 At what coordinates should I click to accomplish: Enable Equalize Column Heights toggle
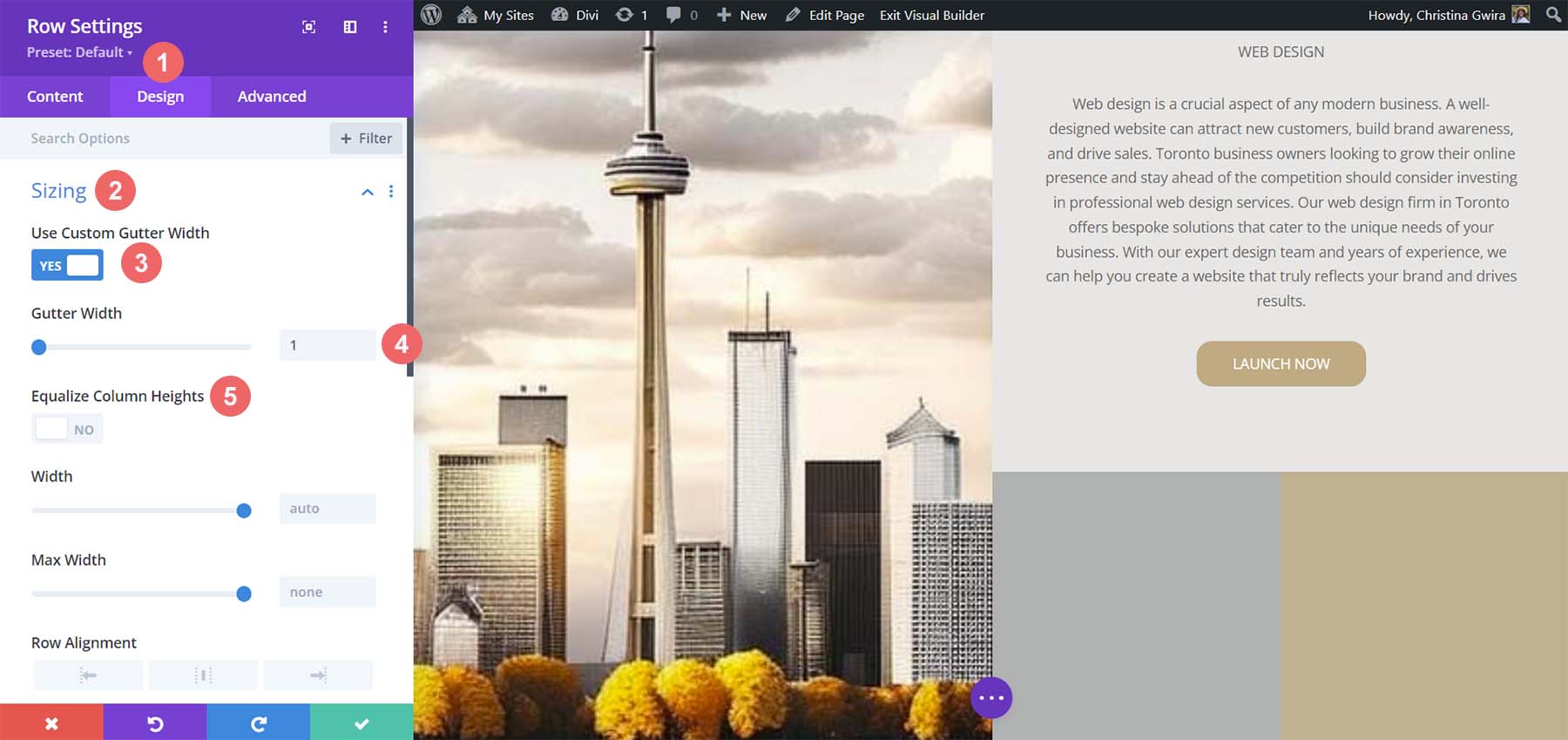coord(67,429)
